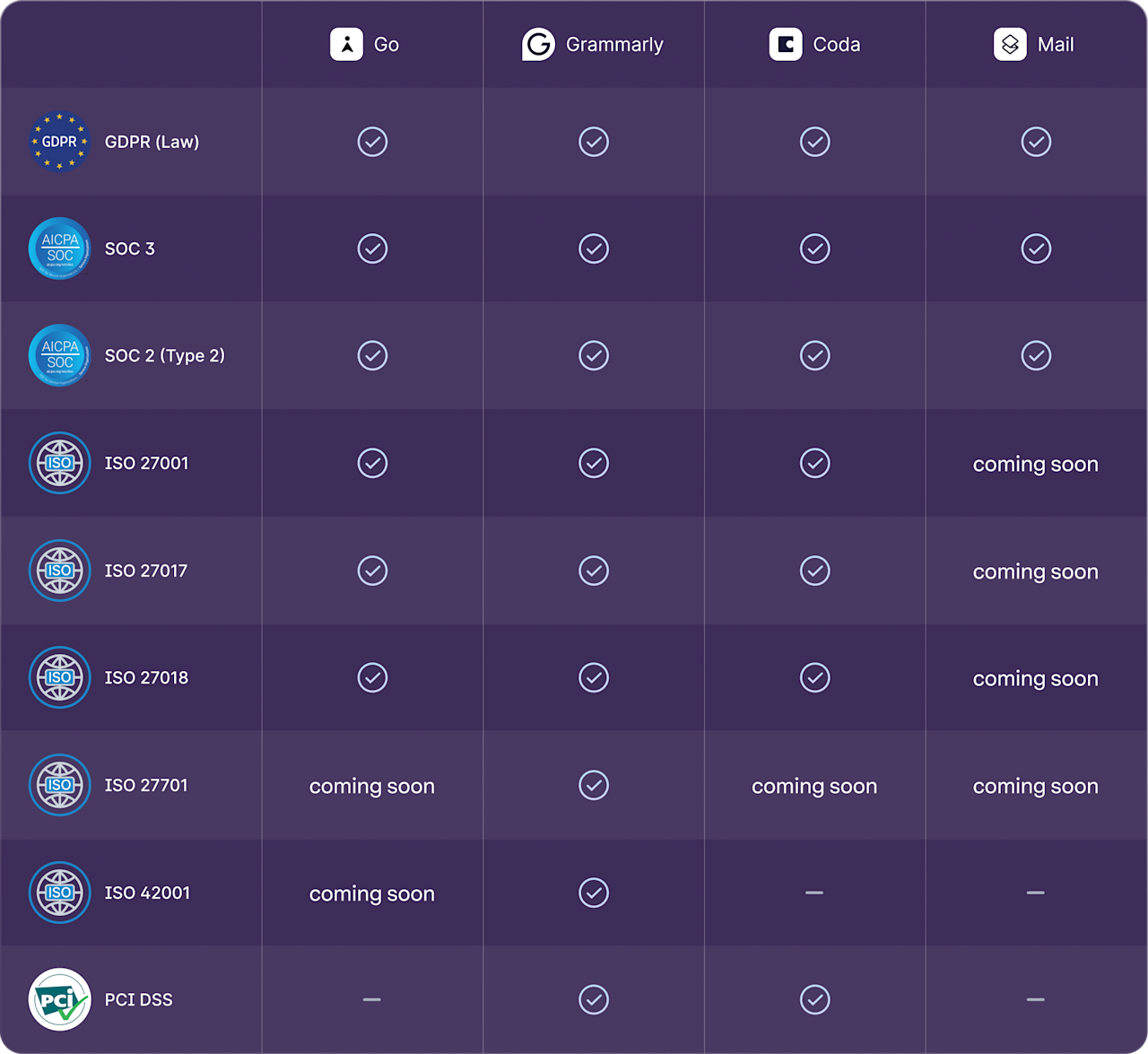Click Go's ISO 42001 coming soon text
Screen dimensions: 1148x1054
click(x=371, y=893)
